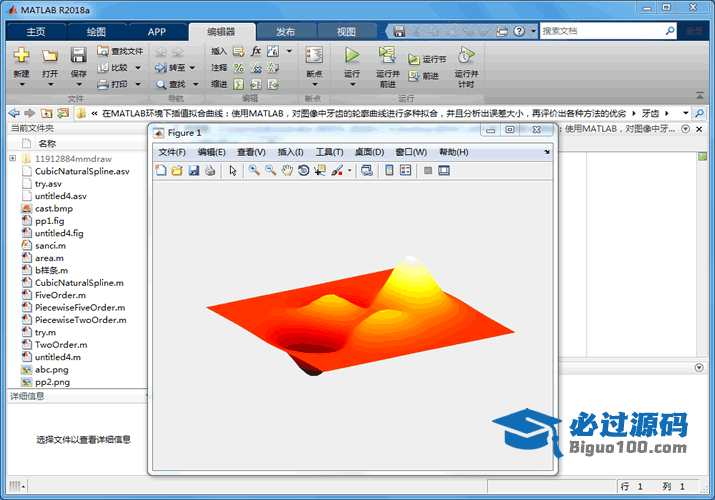Viewport: 715px width, 500px height.
Task: Open the Save (保存) dropdown arrow
Action: click(78, 84)
